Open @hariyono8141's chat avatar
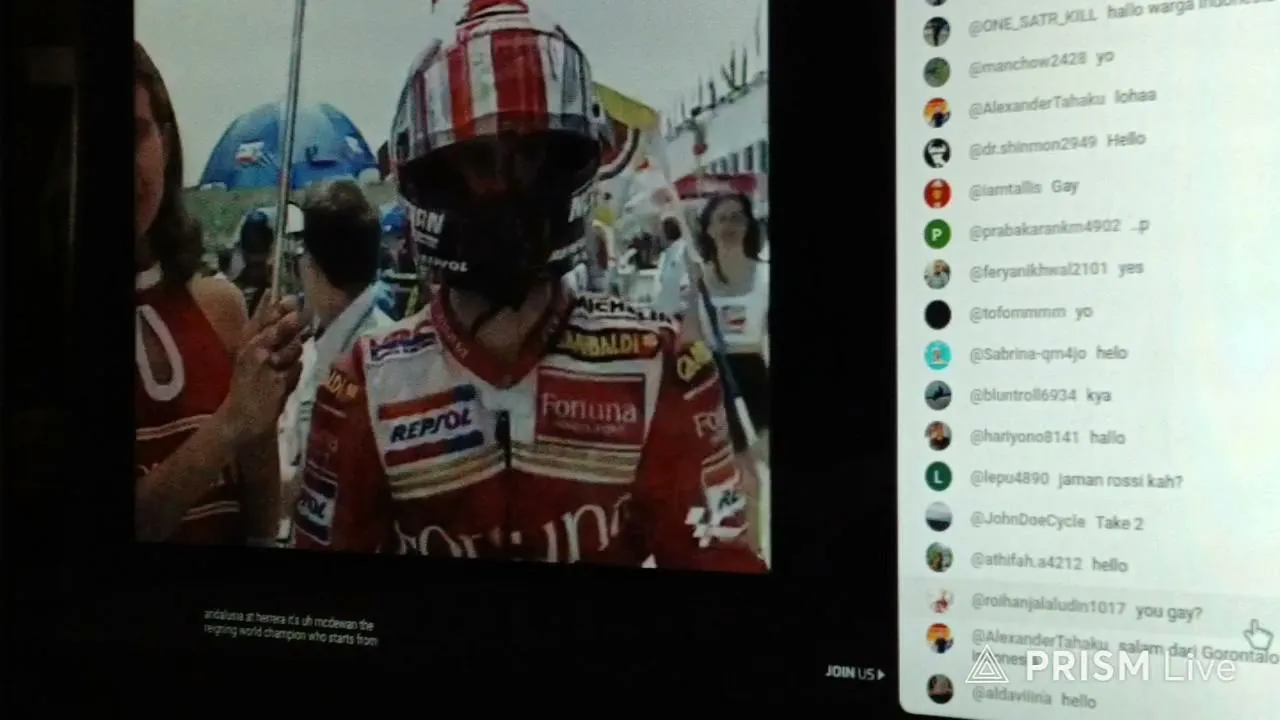Image resolution: width=1280 pixels, height=720 pixels. [938, 436]
